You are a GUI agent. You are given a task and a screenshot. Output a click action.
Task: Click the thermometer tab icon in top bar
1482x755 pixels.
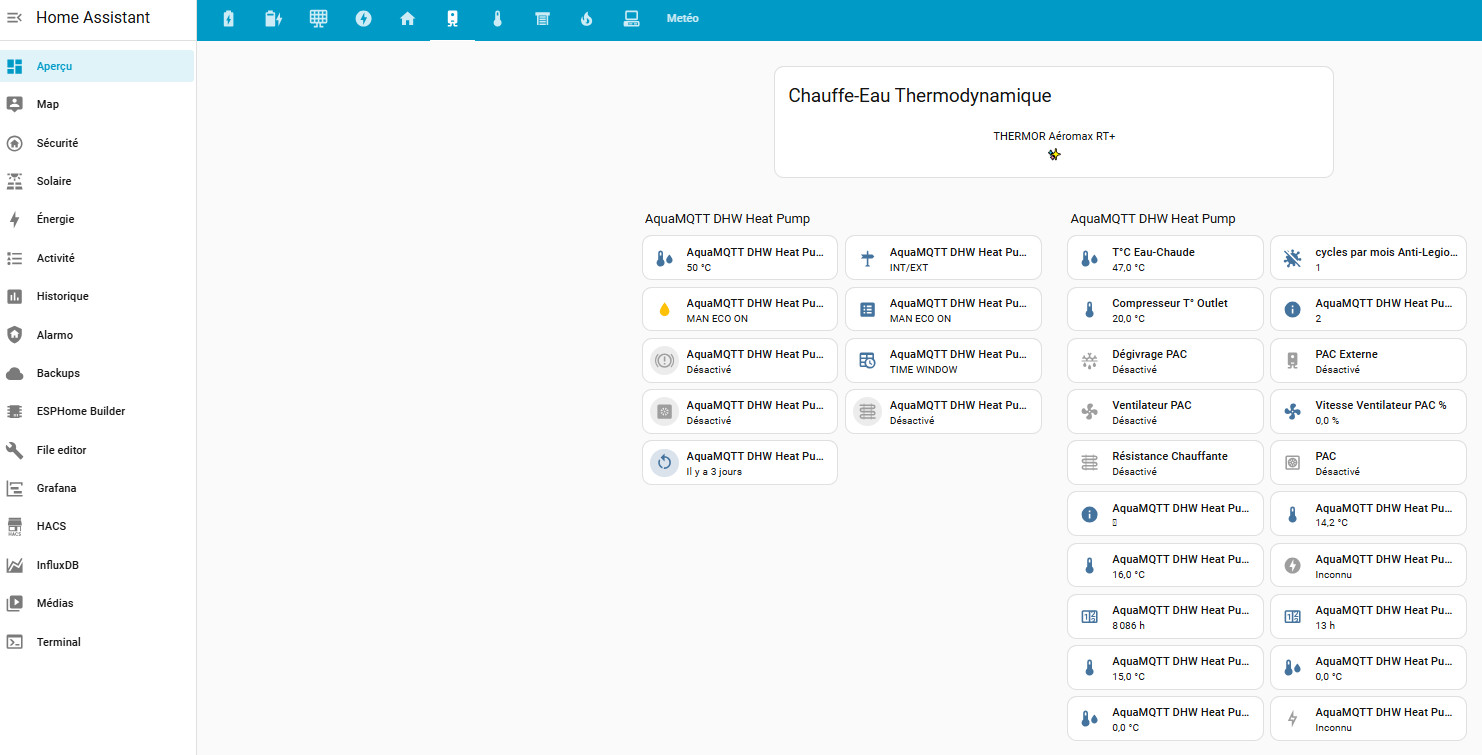tap(497, 19)
